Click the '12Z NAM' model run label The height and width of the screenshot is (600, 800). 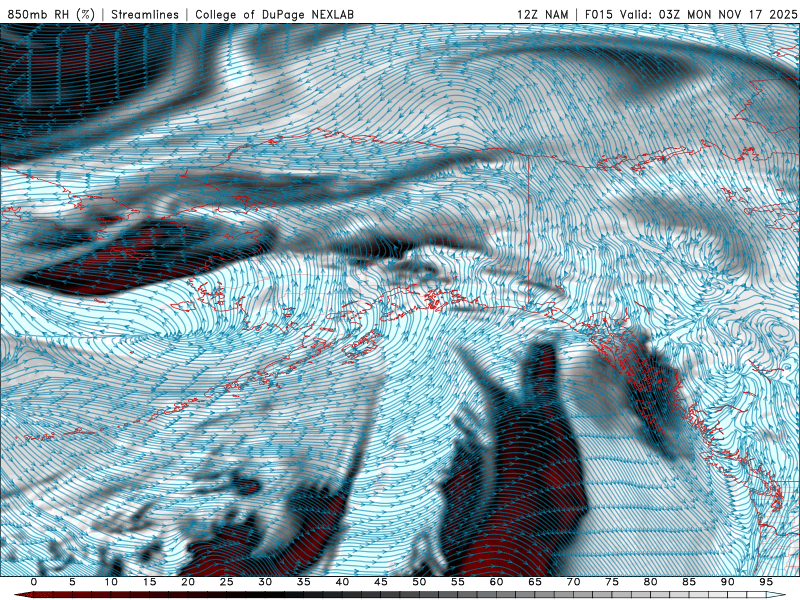point(542,14)
